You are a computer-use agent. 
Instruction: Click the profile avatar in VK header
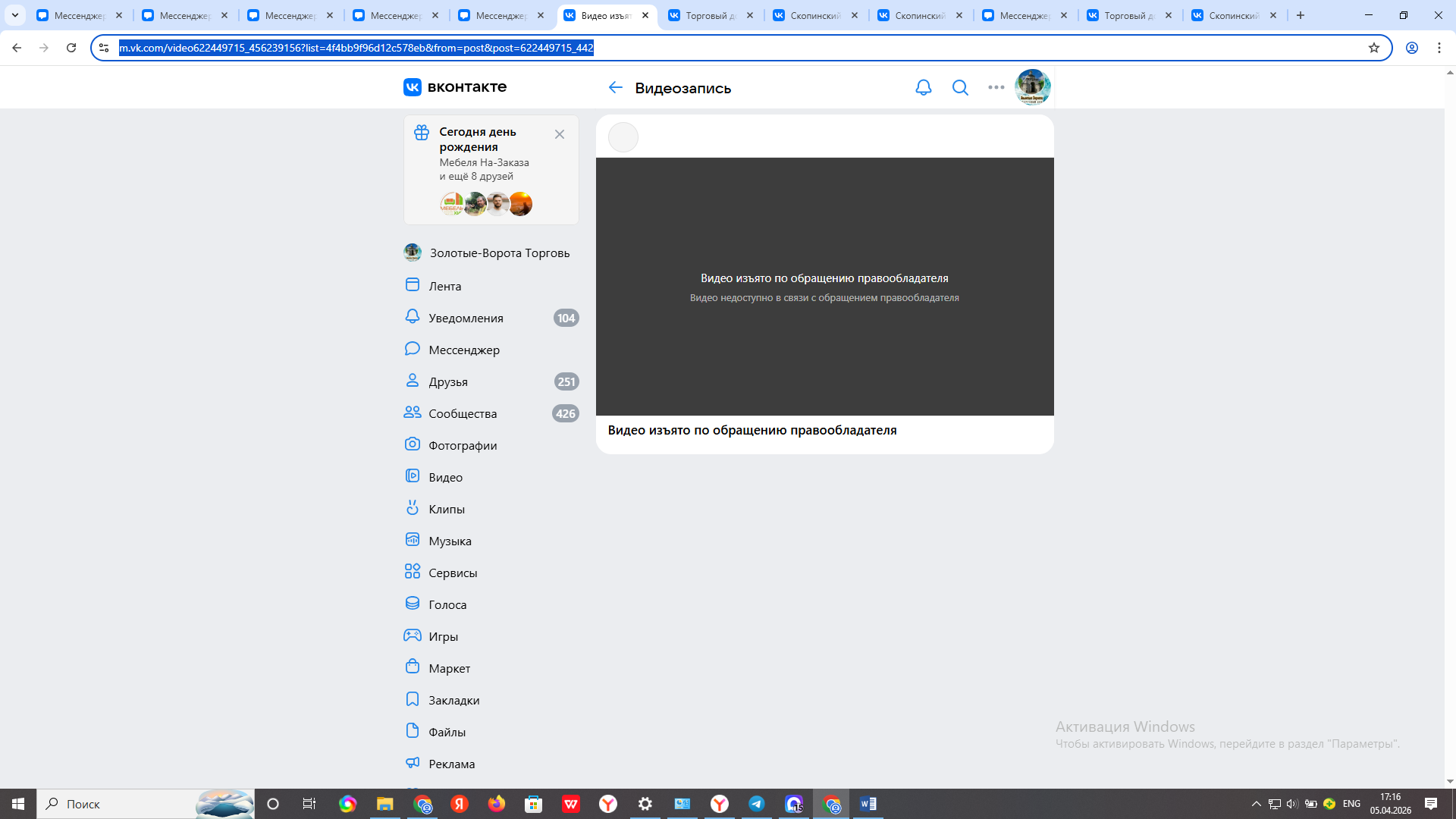1032,87
